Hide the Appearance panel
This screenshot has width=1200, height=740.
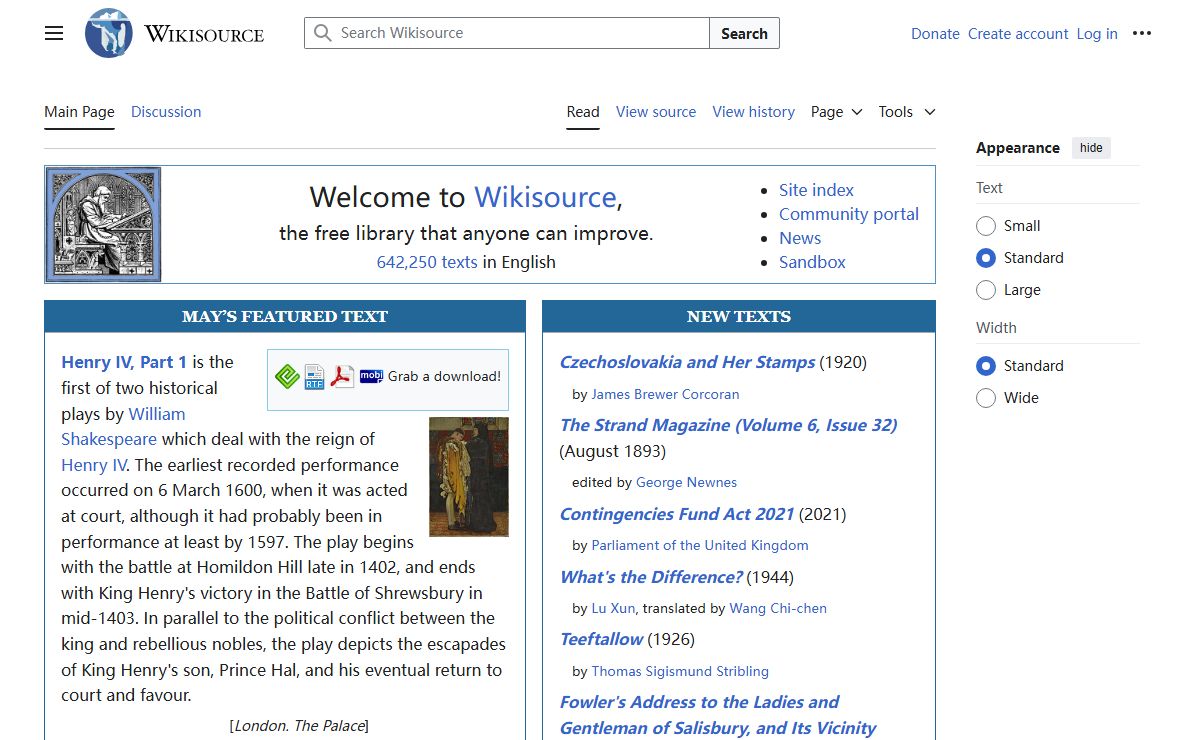[x=1091, y=148]
